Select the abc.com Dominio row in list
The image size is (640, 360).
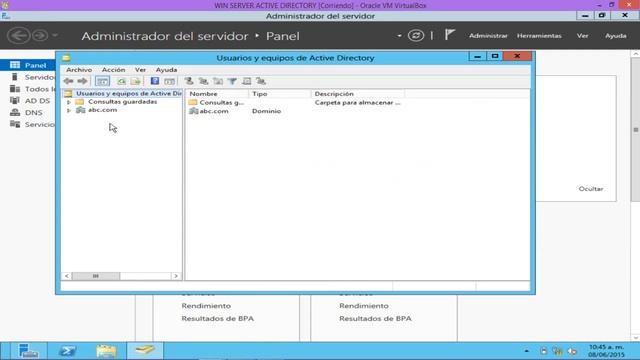click(235, 111)
